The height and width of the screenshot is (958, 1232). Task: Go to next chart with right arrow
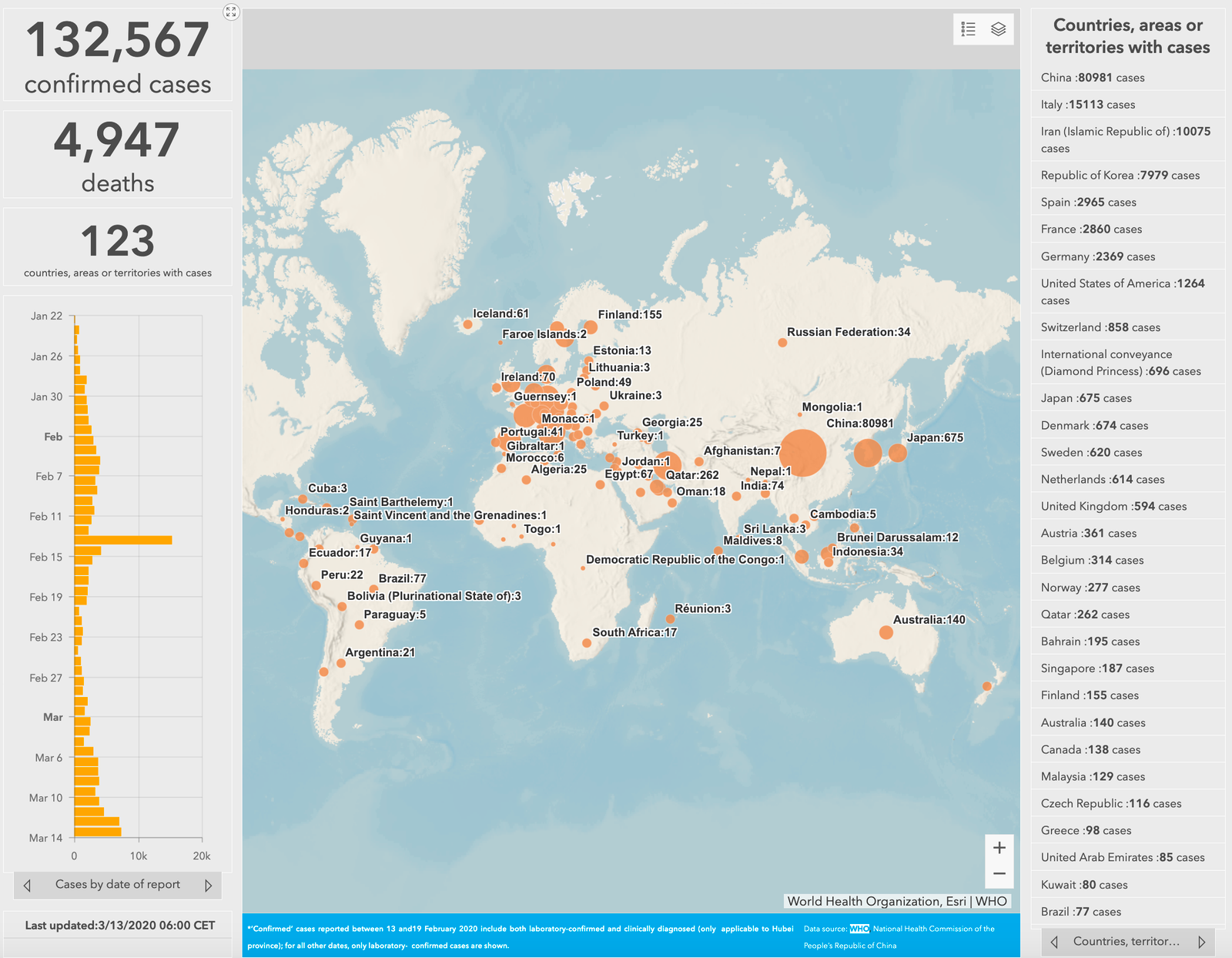click(208, 886)
